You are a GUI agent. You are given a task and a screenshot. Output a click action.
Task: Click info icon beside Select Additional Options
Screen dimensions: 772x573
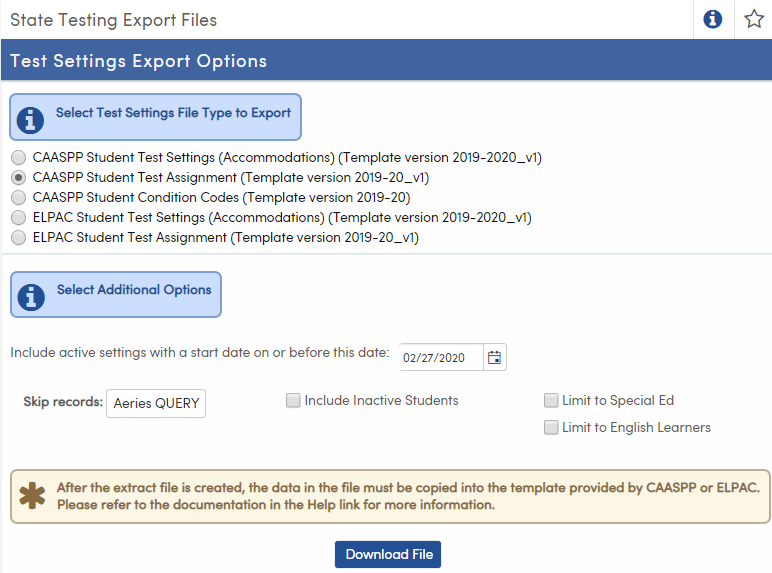[x=31, y=297]
